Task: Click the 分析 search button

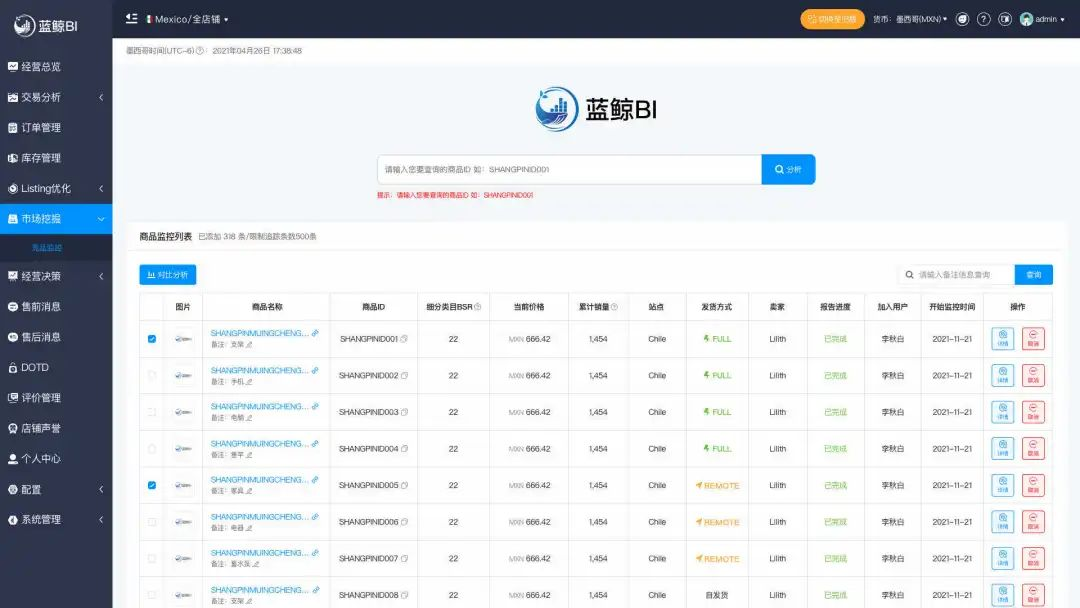Action: click(789, 169)
